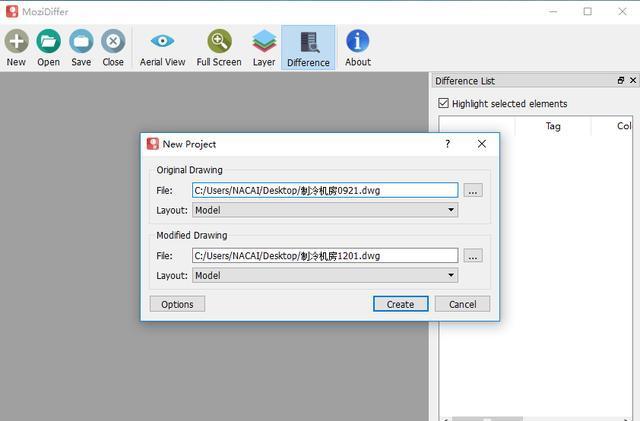
Task: Browse for the original drawing file
Action: [474, 190]
